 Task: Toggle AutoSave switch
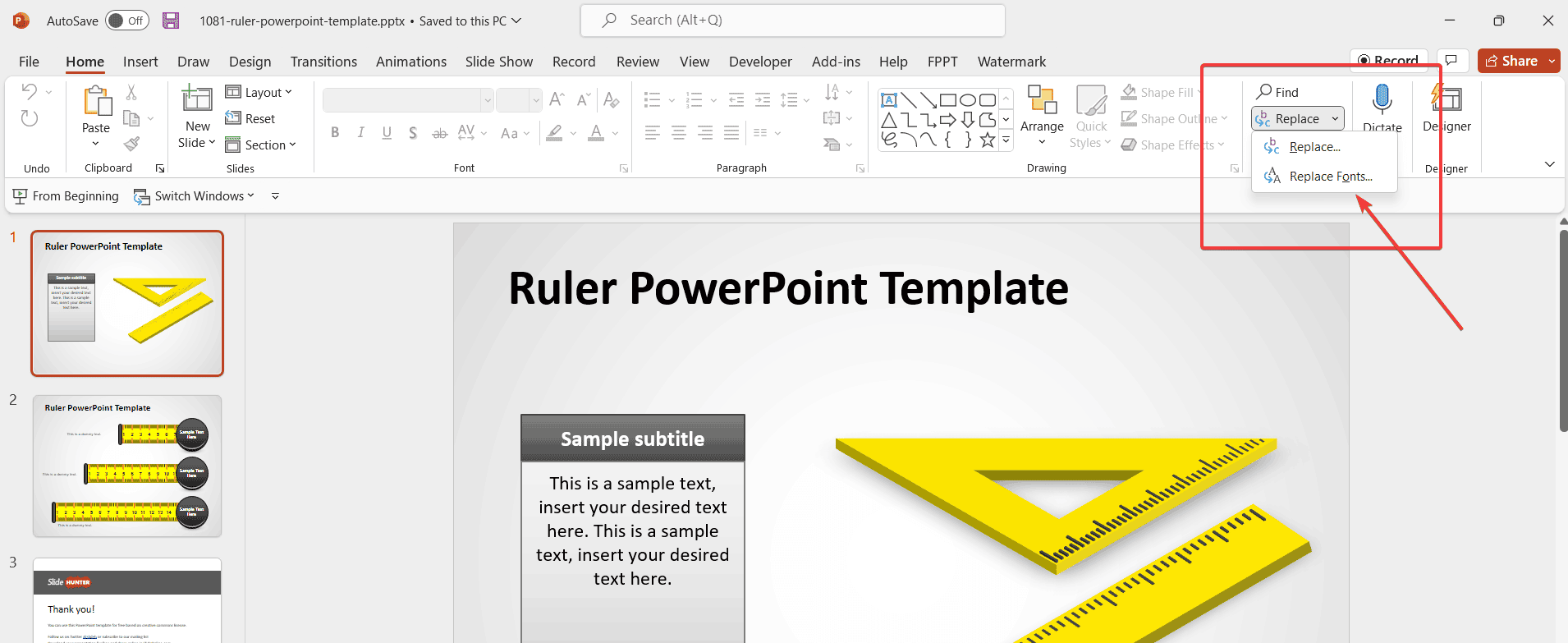coord(127,21)
